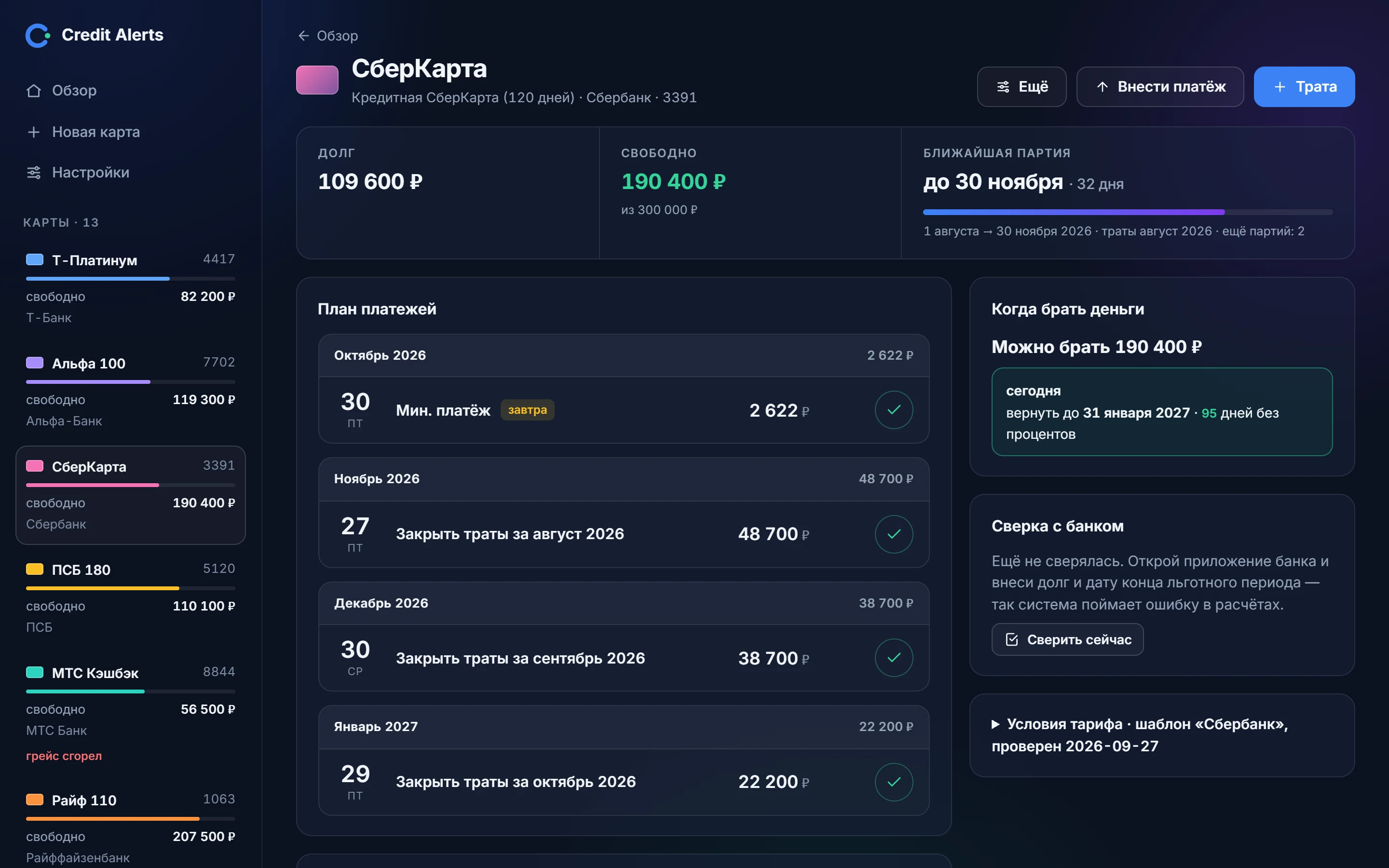Click the back arrow next to Обзор
This screenshot has width=1389, height=868.
pos(304,36)
